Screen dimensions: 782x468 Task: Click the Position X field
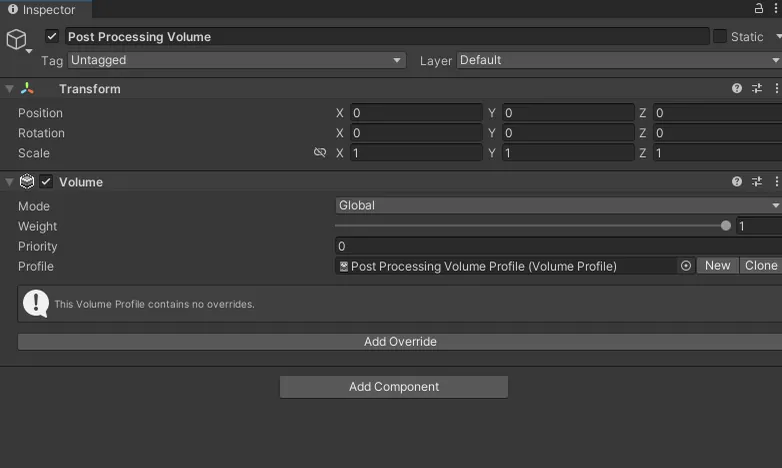(416, 113)
